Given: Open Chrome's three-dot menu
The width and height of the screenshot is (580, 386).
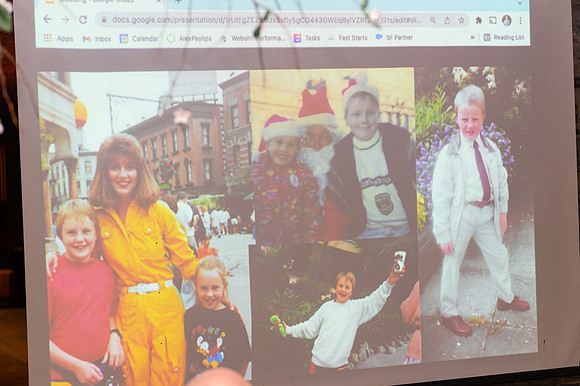Looking at the screenshot, I should pyautogui.click(x=520, y=21).
